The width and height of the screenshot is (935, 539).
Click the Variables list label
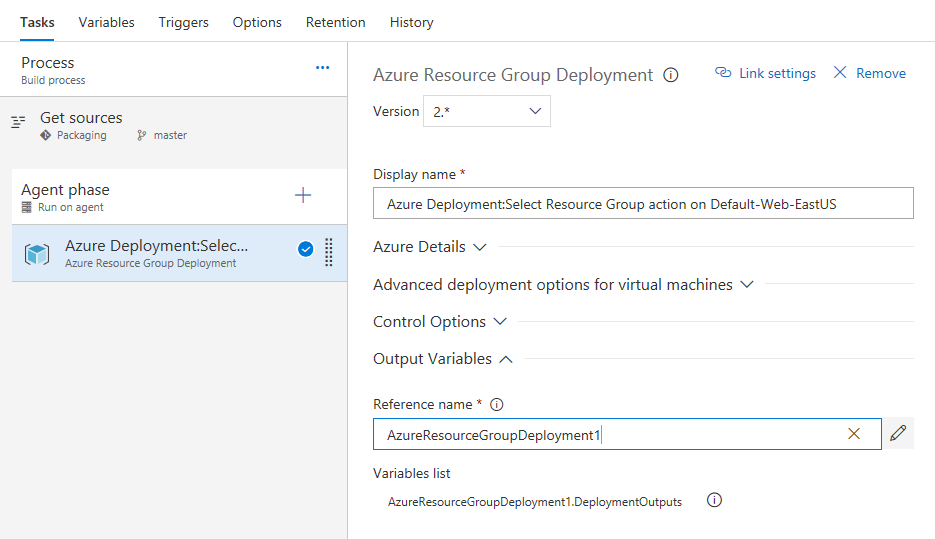411,473
